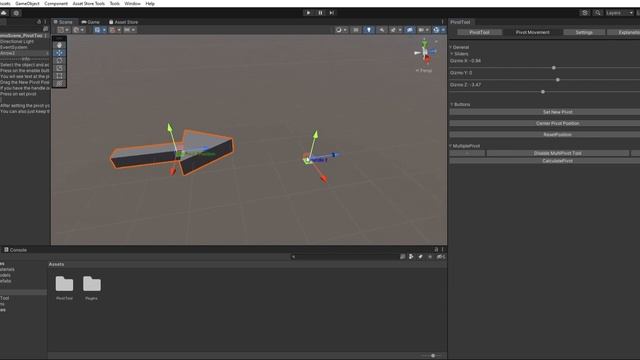Screen dimensions: 640x360
Task: Open the cloud services icon
Action: click(x=4, y=13)
